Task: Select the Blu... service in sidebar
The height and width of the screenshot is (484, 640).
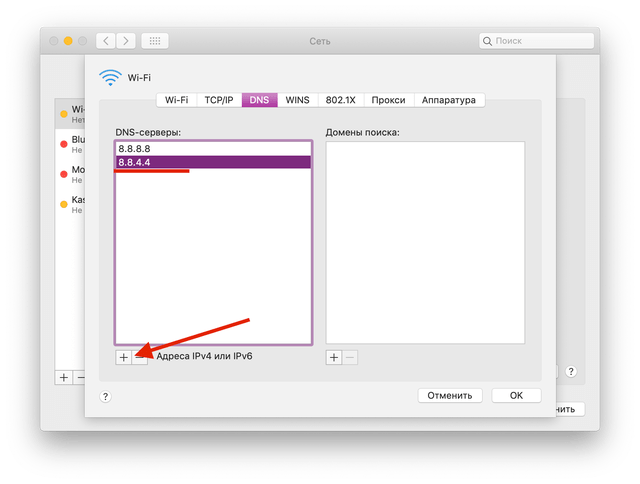Action: click(70, 144)
